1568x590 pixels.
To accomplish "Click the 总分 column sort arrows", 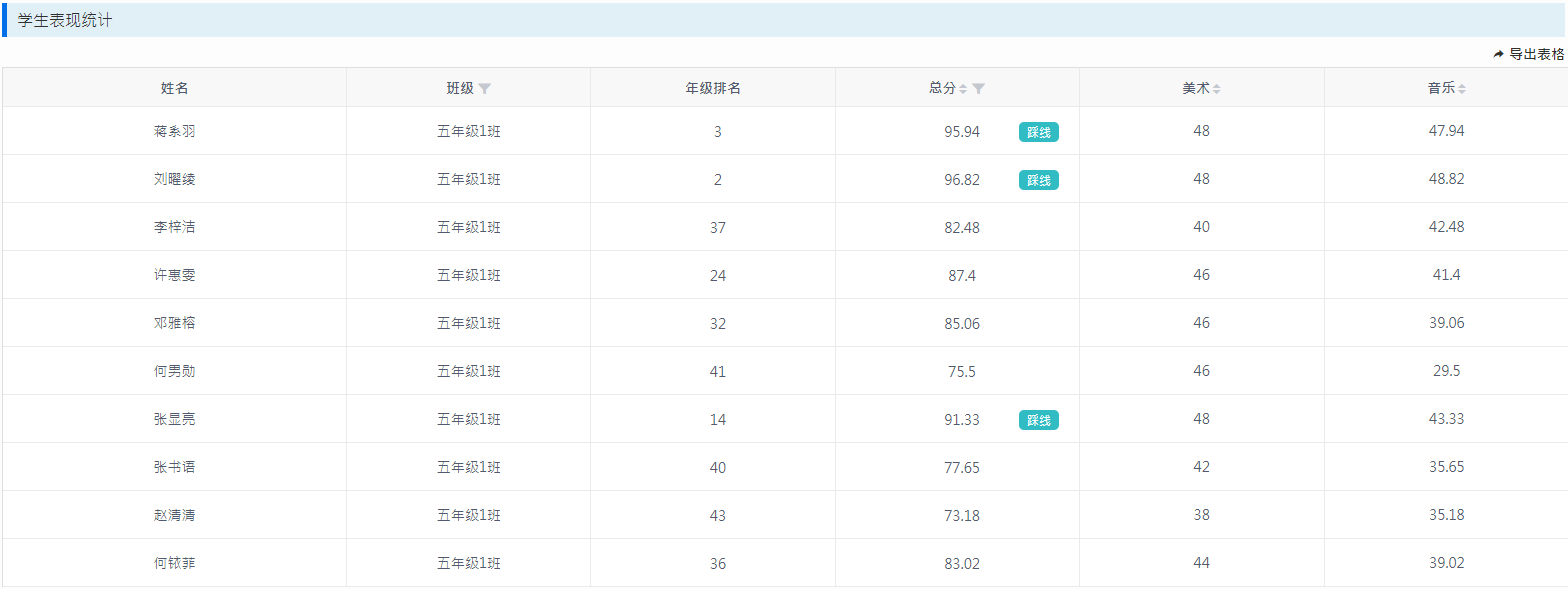I will pos(963,89).
